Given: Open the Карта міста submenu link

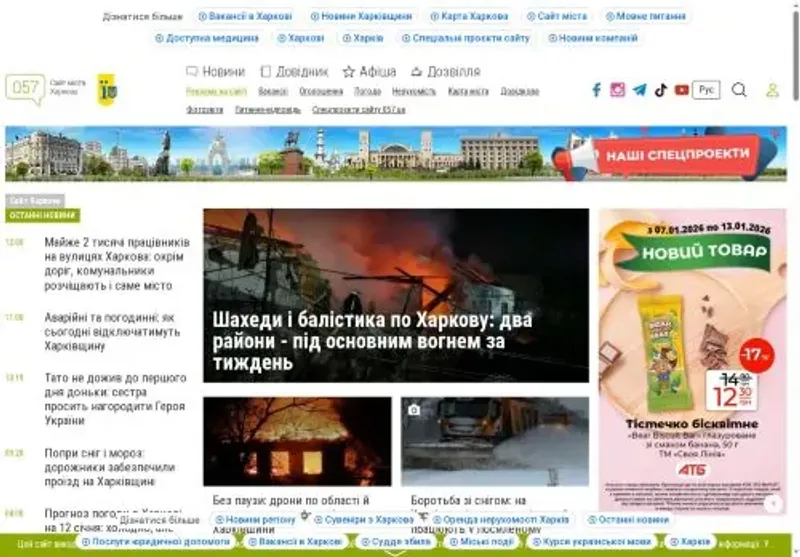Looking at the screenshot, I should click(x=468, y=91).
